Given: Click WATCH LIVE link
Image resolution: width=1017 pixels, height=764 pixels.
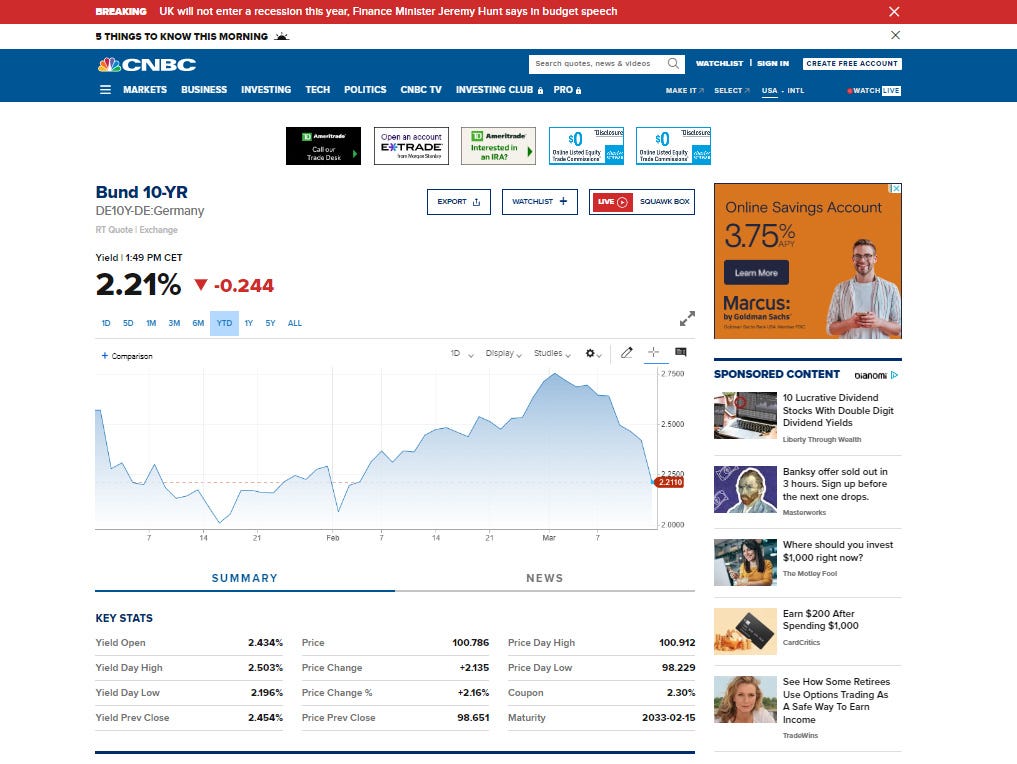Looking at the screenshot, I should pos(874,91).
